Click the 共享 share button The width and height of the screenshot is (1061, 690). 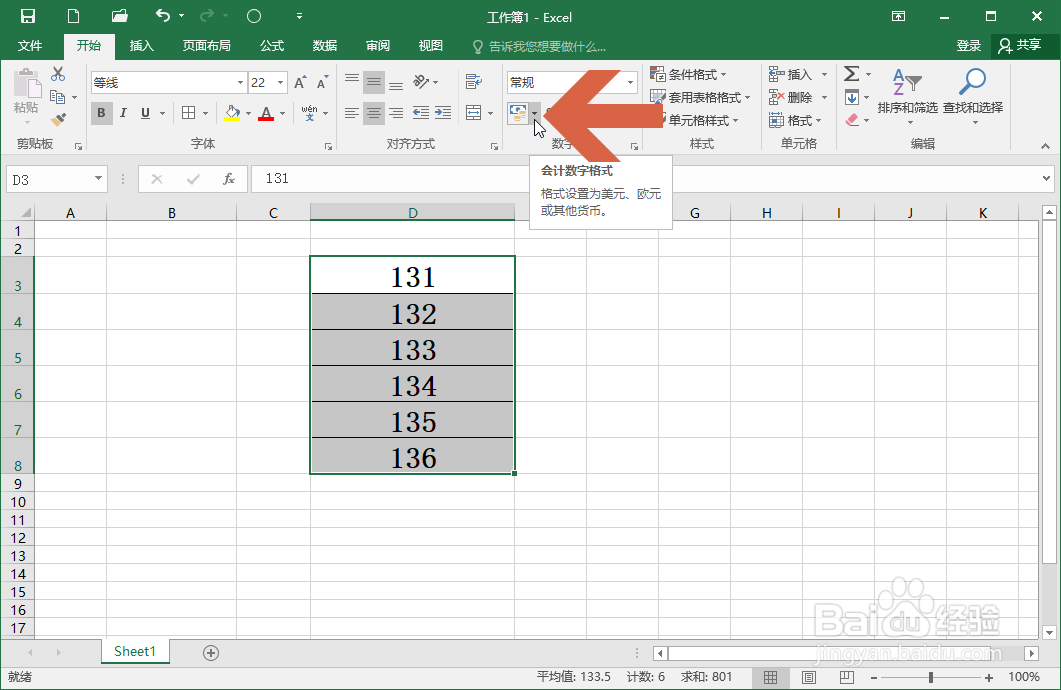[1020, 45]
